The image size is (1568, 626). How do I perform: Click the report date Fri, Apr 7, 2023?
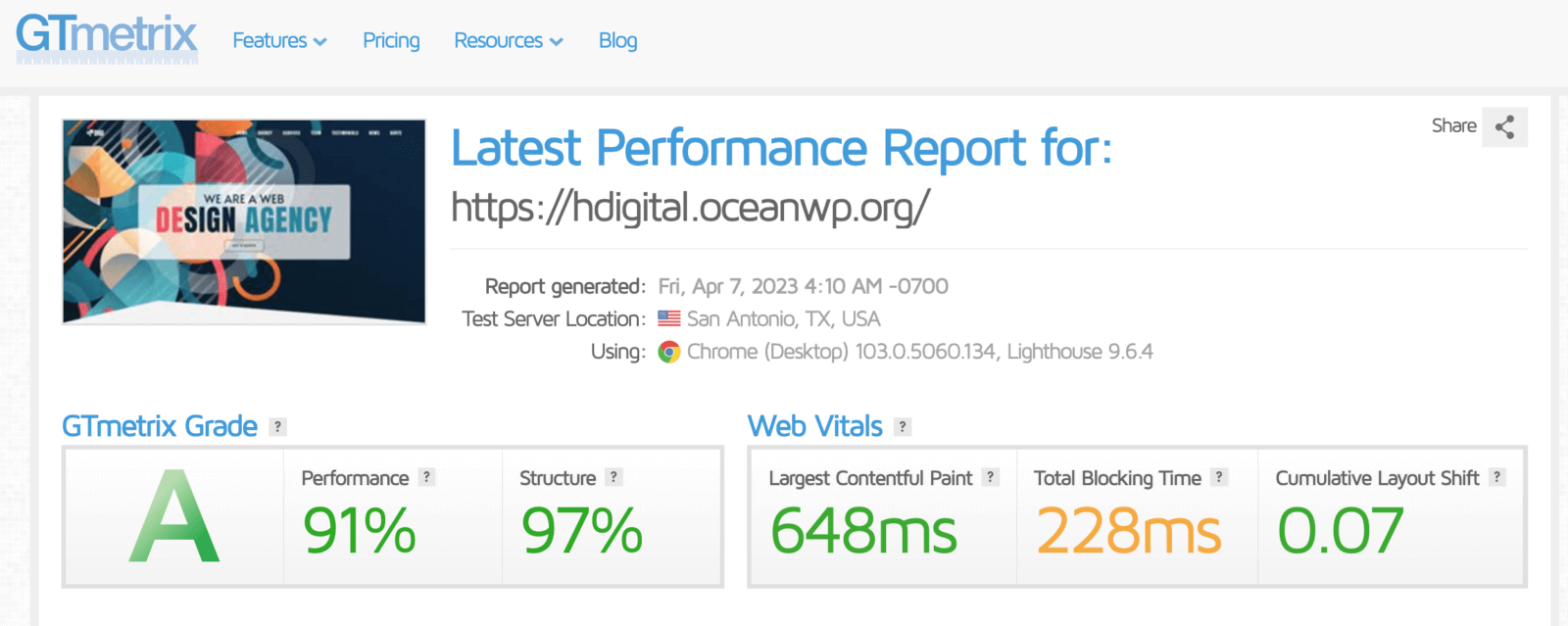(x=804, y=286)
